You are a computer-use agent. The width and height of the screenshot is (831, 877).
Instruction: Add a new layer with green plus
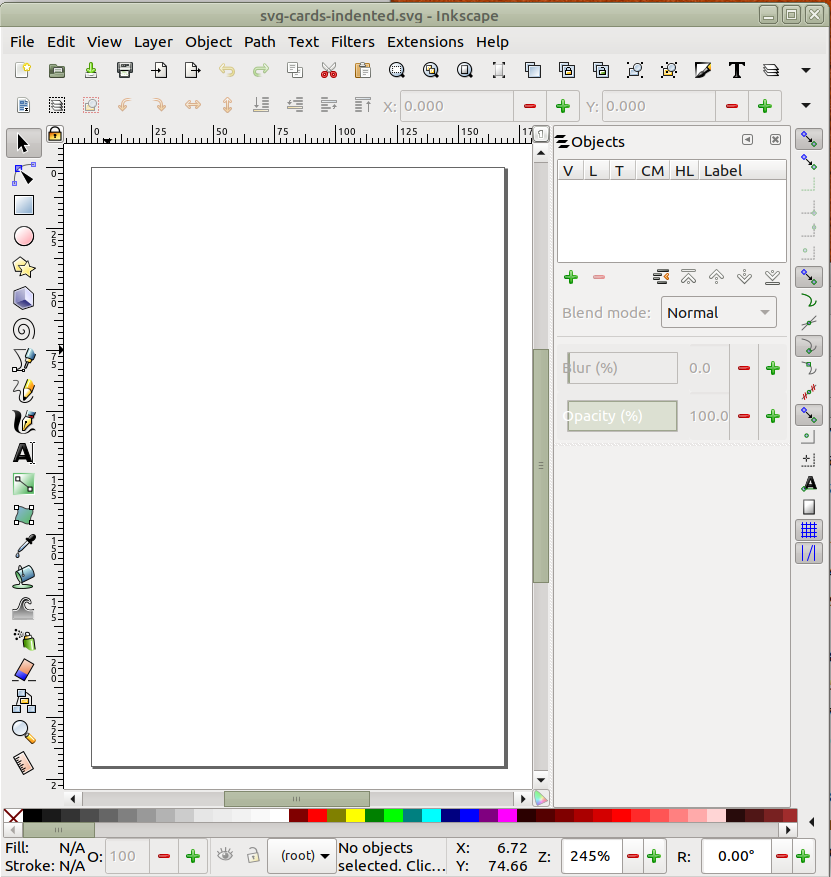[x=571, y=277]
